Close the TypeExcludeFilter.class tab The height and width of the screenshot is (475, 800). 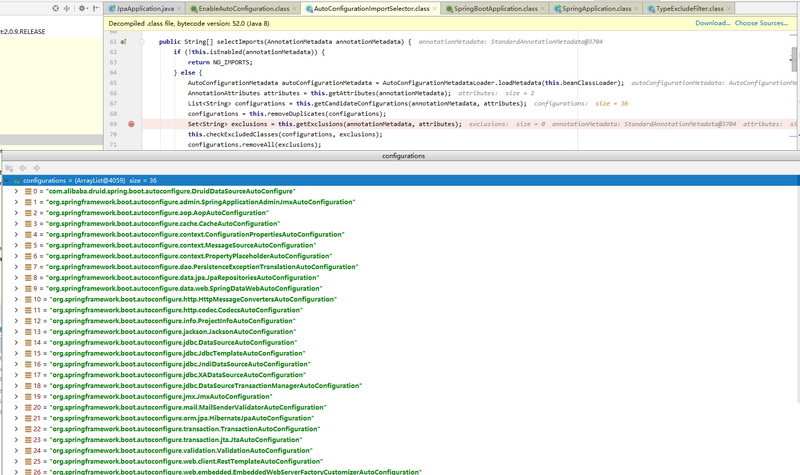click(729, 9)
